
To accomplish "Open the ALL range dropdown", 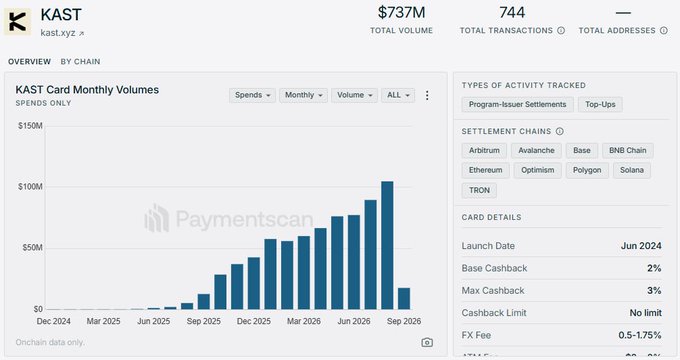I will tap(398, 95).
